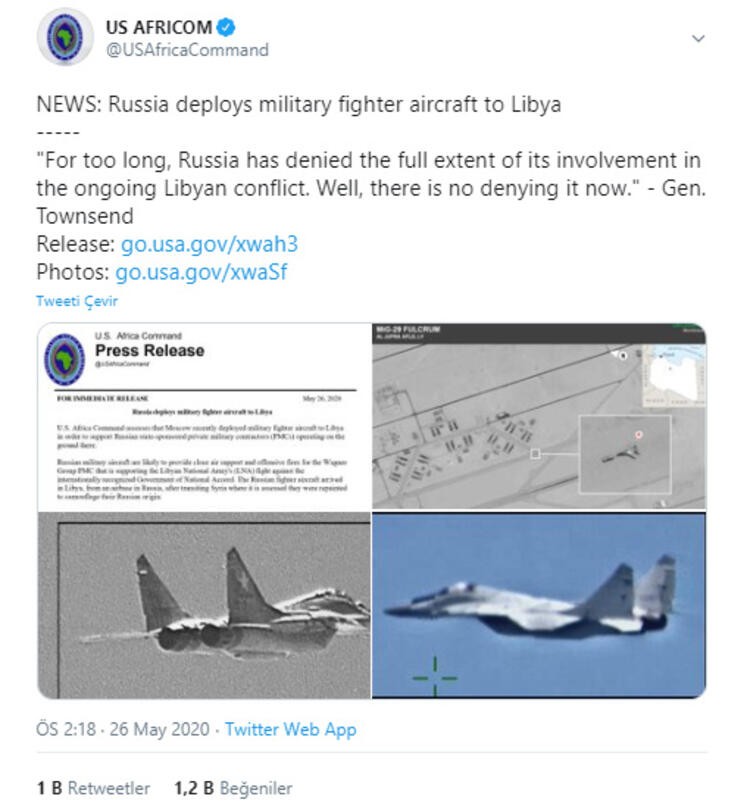The image size is (750, 812).
Task: Open the US AFRICOM profile avatar
Action: click(x=65, y=37)
